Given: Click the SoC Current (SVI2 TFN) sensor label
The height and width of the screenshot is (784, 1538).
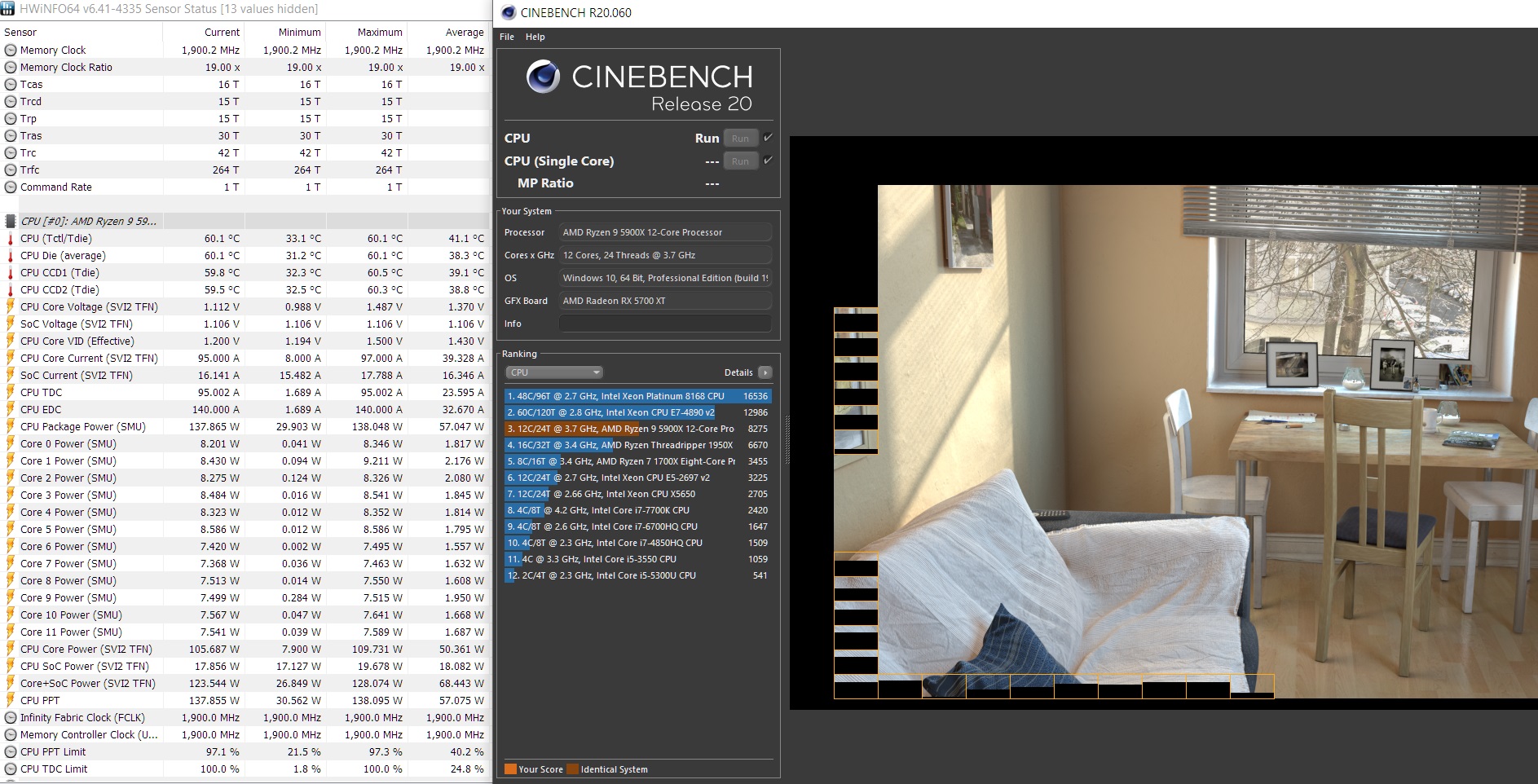Looking at the screenshot, I should [x=77, y=376].
